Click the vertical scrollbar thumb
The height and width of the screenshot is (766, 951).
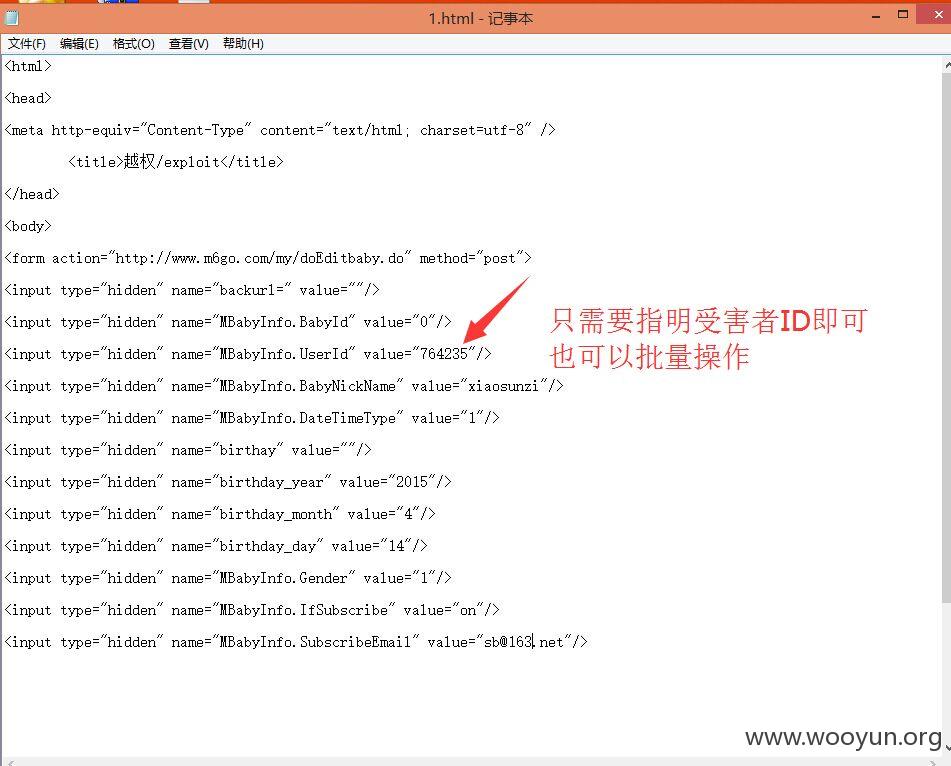pos(947,337)
